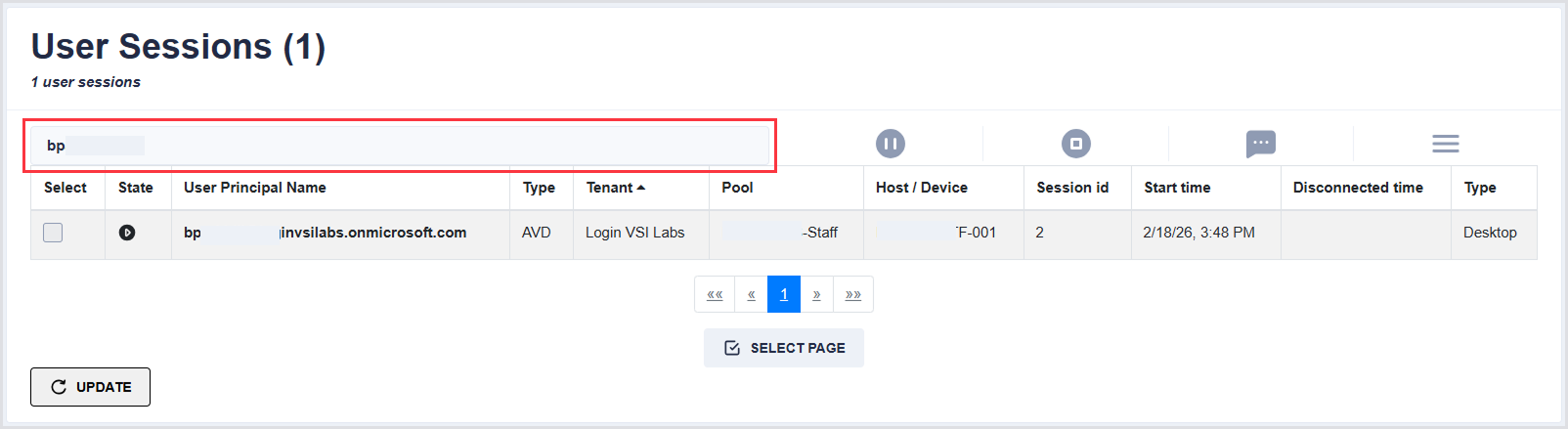Viewport: 1568px width, 429px height.
Task: Go to previous page of results
Action: (x=751, y=294)
